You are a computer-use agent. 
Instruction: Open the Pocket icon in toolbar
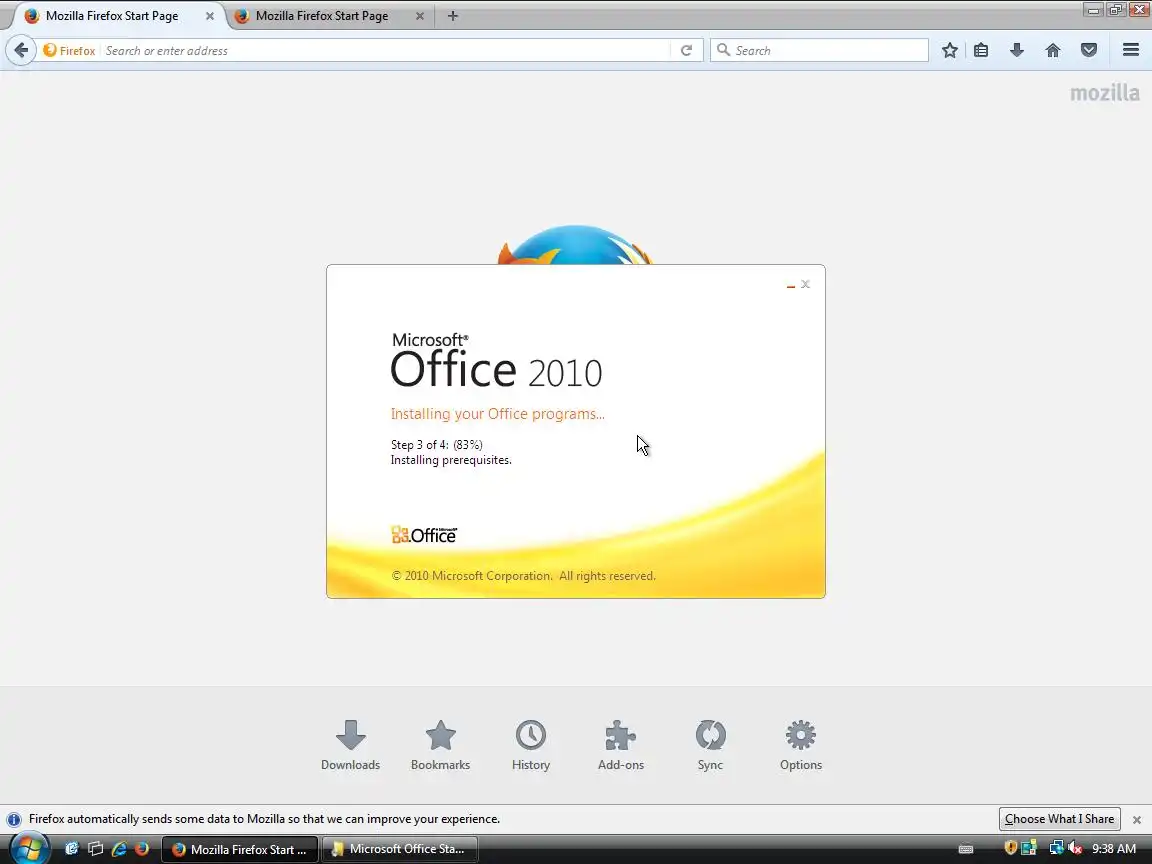(1089, 50)
